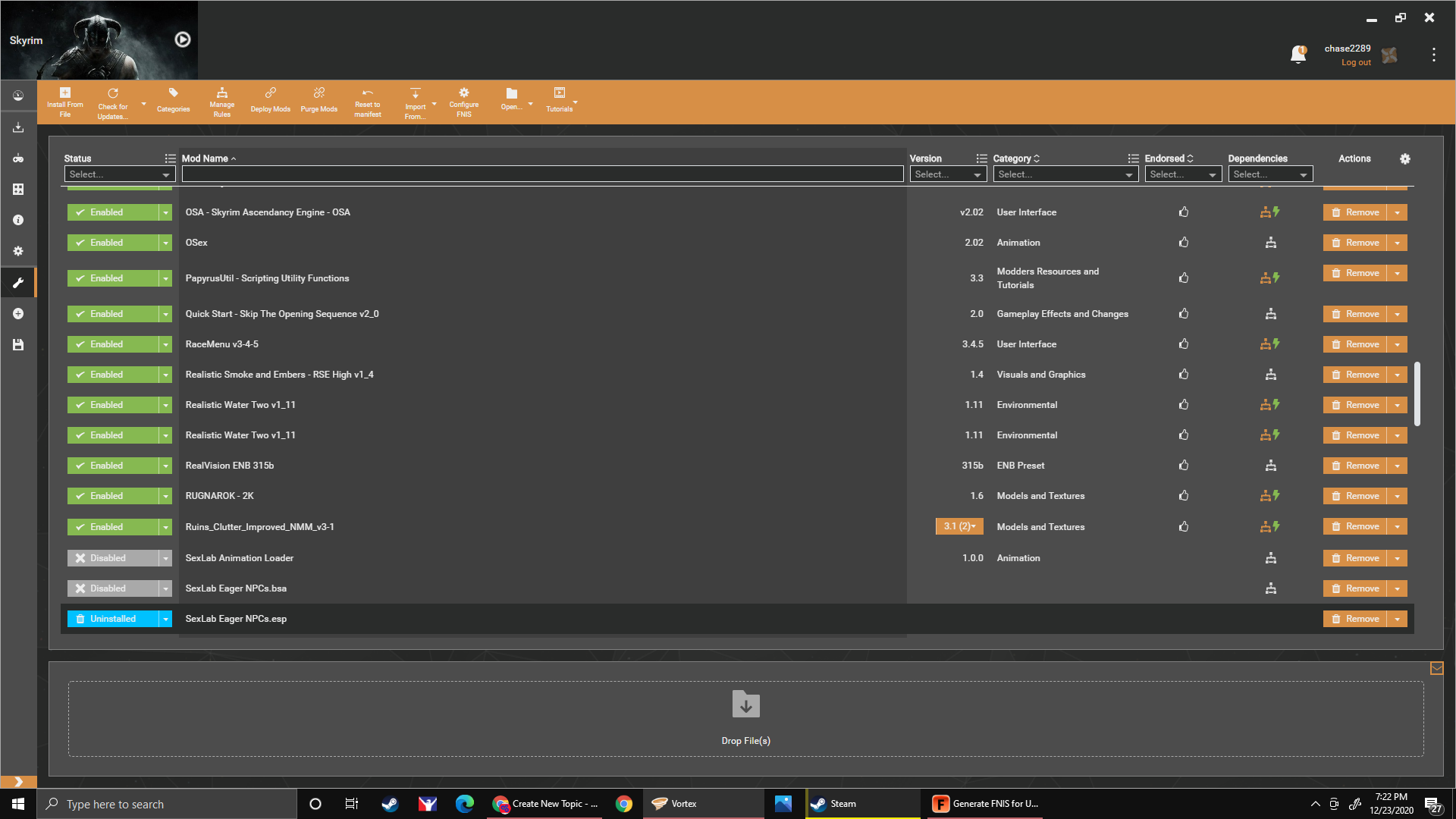The width and height of the screenshot is (1456, 819).
Task: Enable SexLab Eager NPCs.bsa mod
Action: click(x=112, y=588)
